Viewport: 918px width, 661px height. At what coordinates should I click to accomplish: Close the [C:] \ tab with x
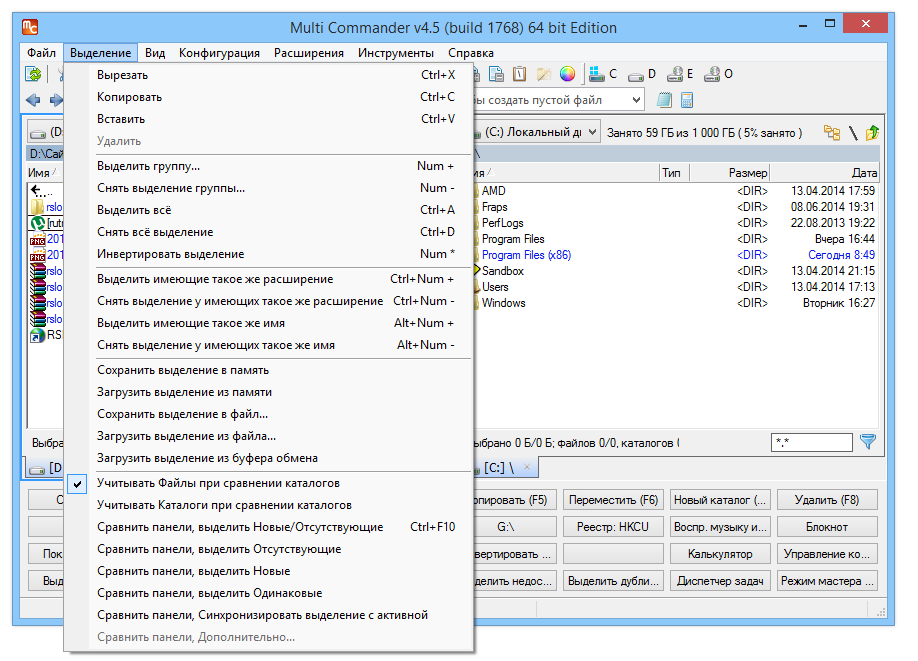(526, 467)
